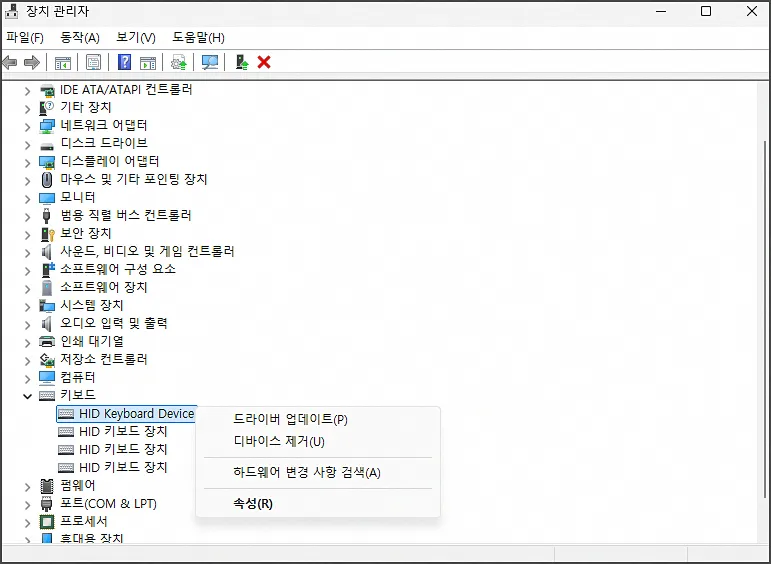The height and width of the screenshot is (564, 771).
Task: Open the blue Help question mark icon
Action: (124, 62)
